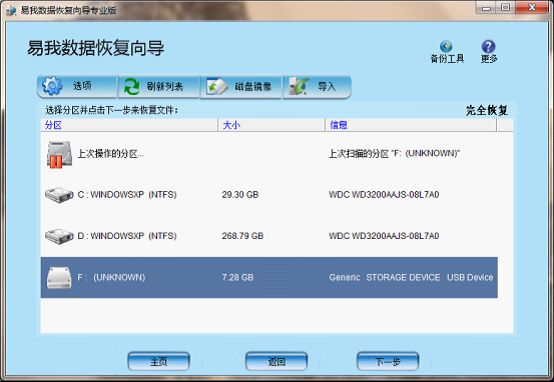This screenshot has height=382, width=554.
Task: Click the 返回 back button
Action: [x=276, y=361]
